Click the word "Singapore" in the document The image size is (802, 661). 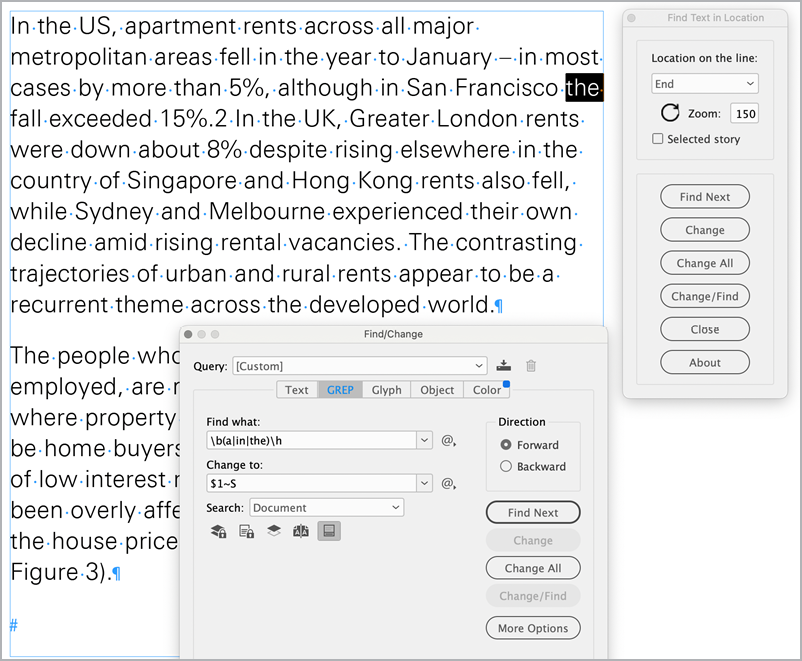[181, 181]
